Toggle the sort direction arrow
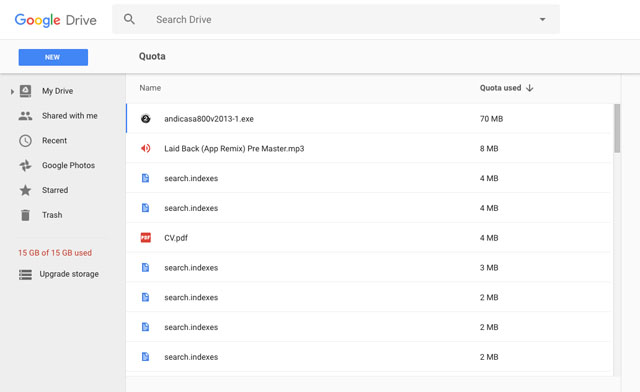The width and height of the screenshot is (640, 392). (530, 88)
